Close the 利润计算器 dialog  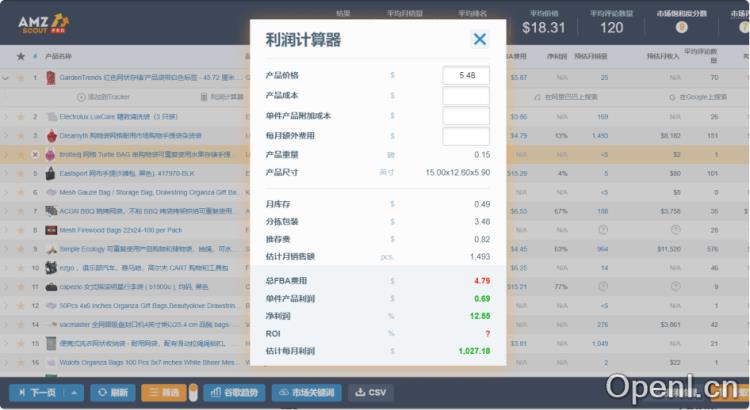pos(480,39)
